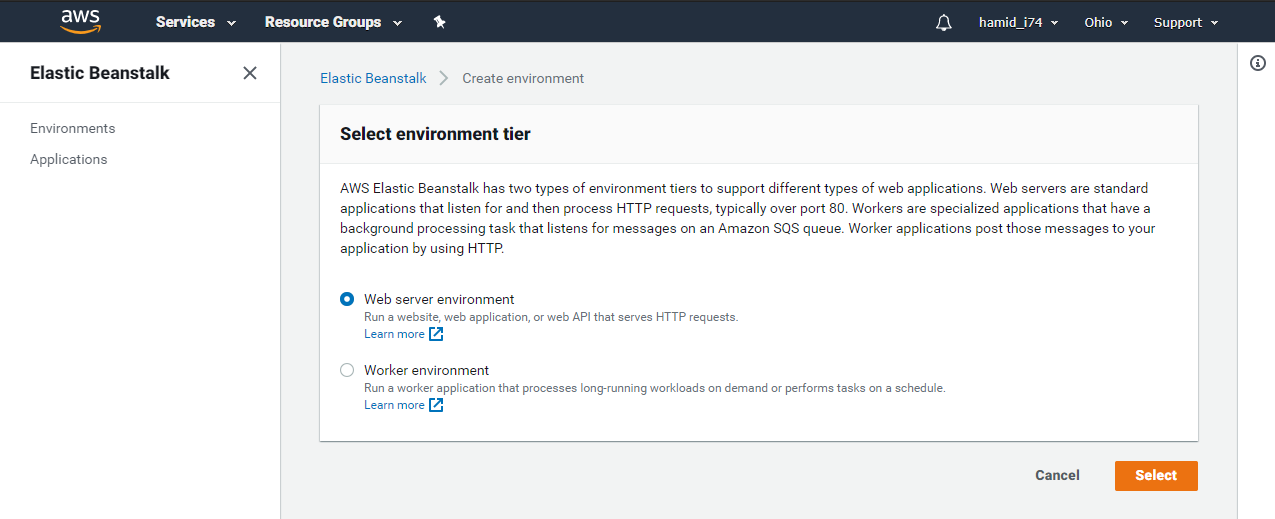Click the AWS logo home icon
This screenshot has height=519, width=1275.
point(81,21)
